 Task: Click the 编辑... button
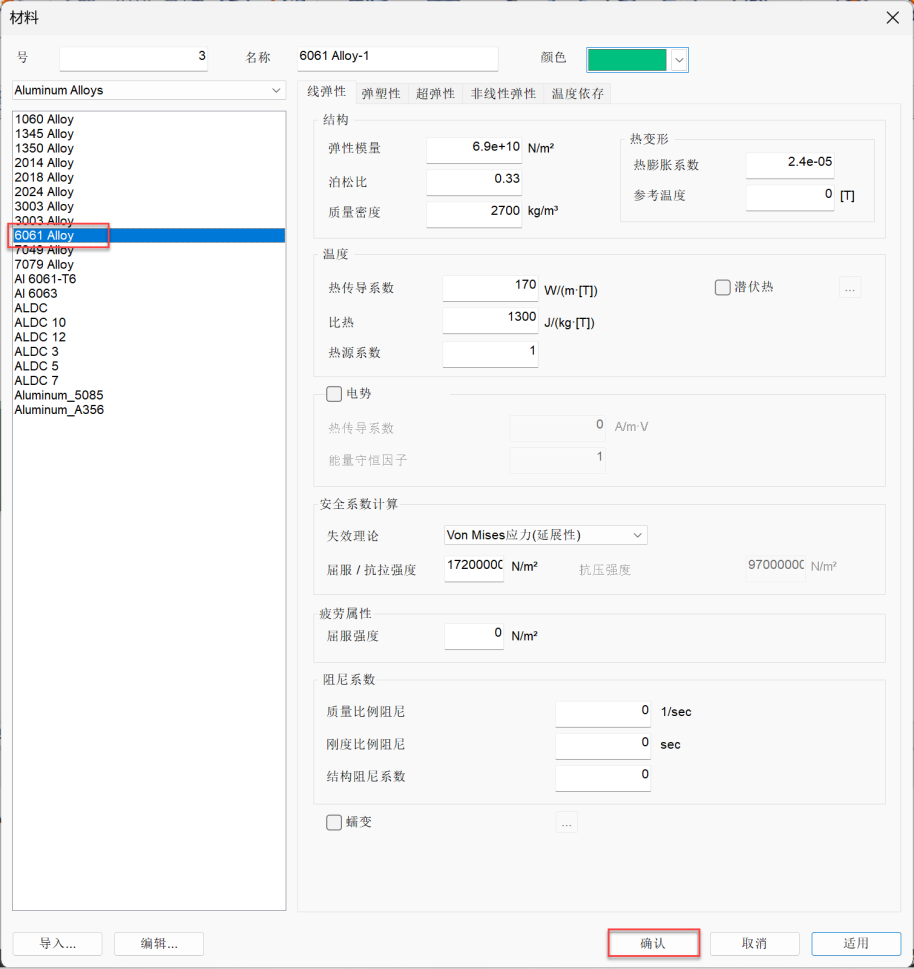159,943
